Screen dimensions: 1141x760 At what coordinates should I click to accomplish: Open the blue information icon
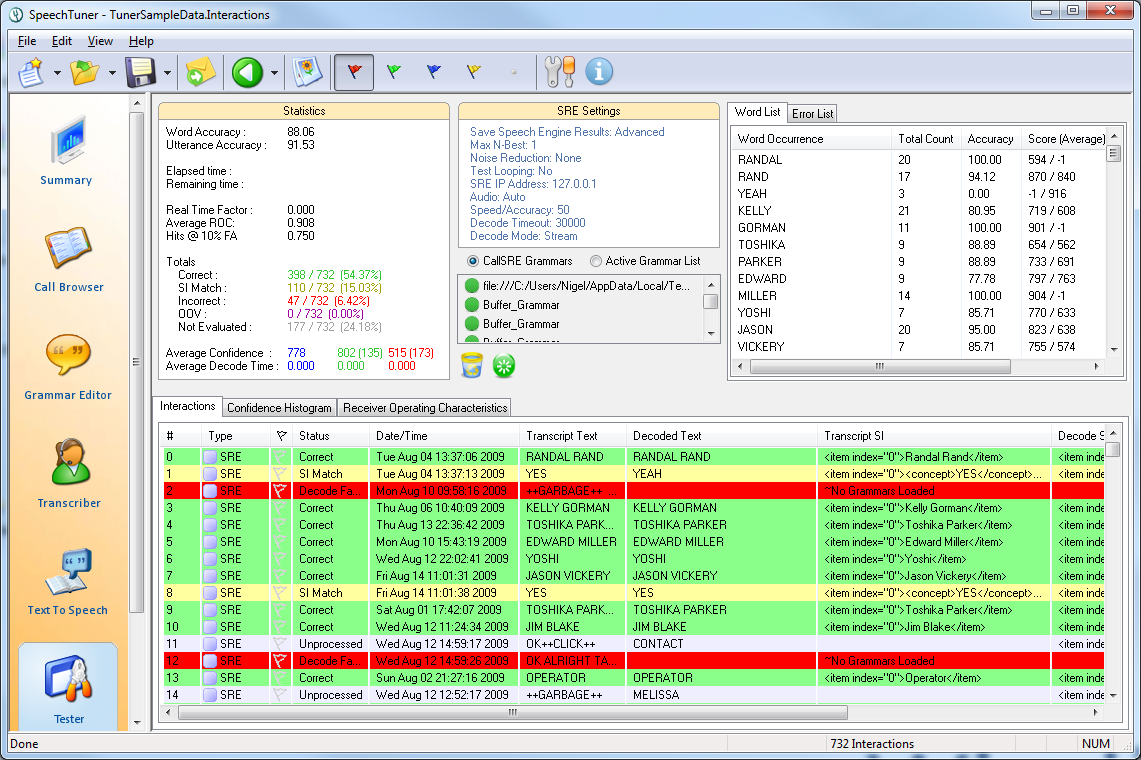click(599, 72)
